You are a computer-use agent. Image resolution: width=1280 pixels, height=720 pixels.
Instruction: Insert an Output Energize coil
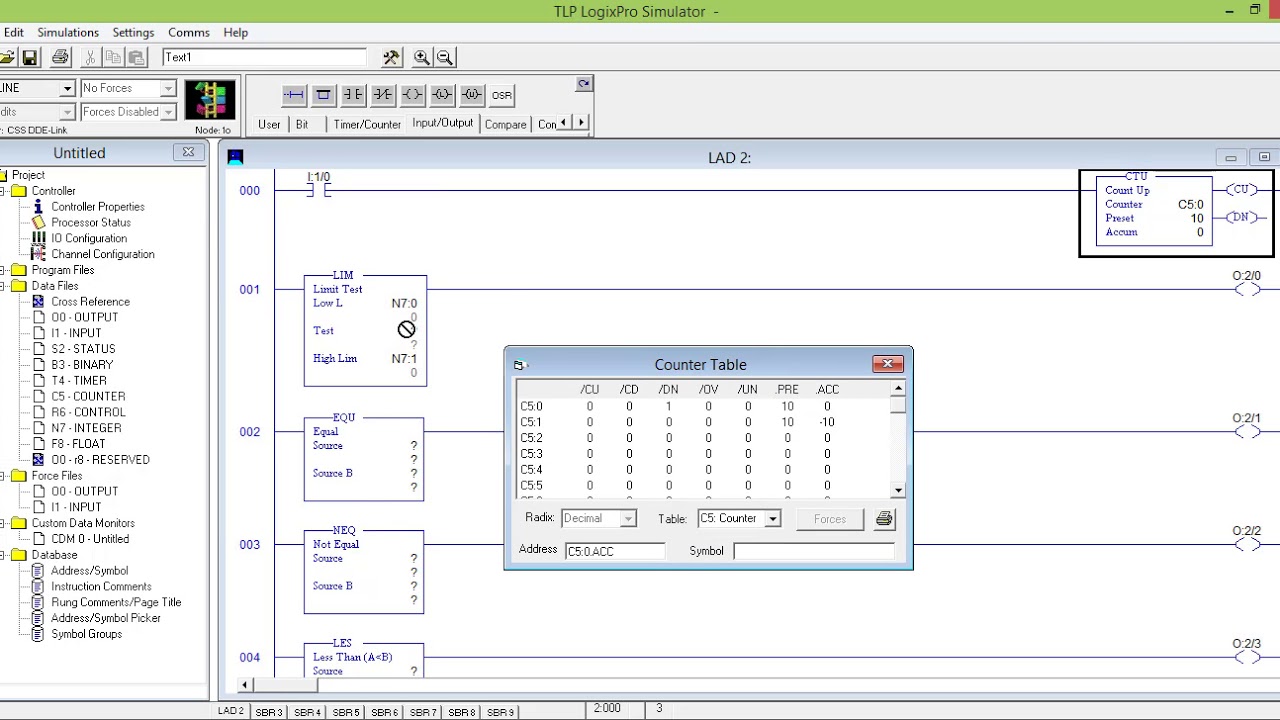(412, 95)
